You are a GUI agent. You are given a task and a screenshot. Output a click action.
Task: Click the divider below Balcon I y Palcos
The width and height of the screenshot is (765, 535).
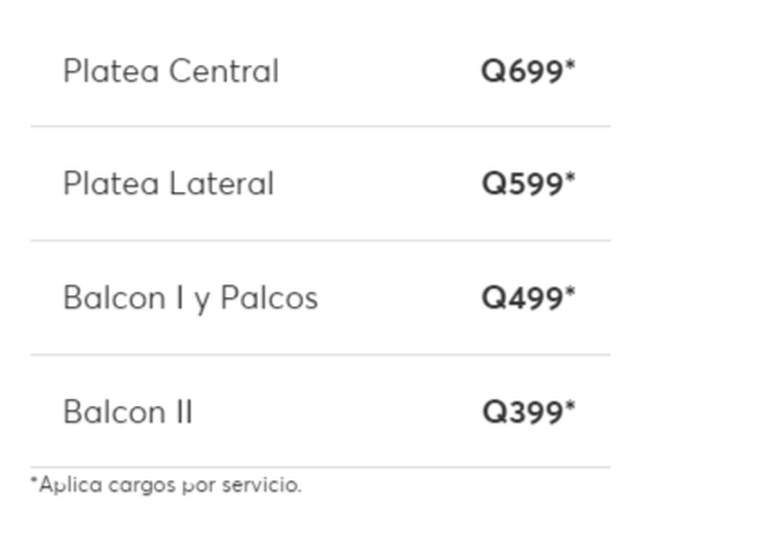[x=321, y=355]
